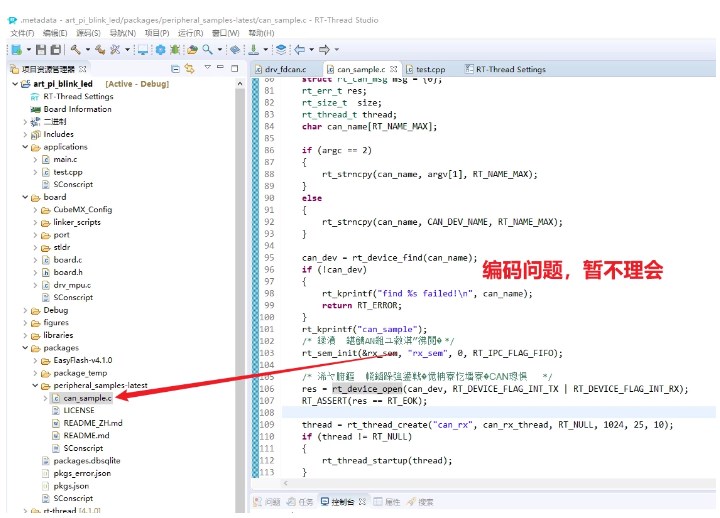Minimize the project explorer panel
The width and height of the screenshot is (720, 518).
[x=220, y=67]
